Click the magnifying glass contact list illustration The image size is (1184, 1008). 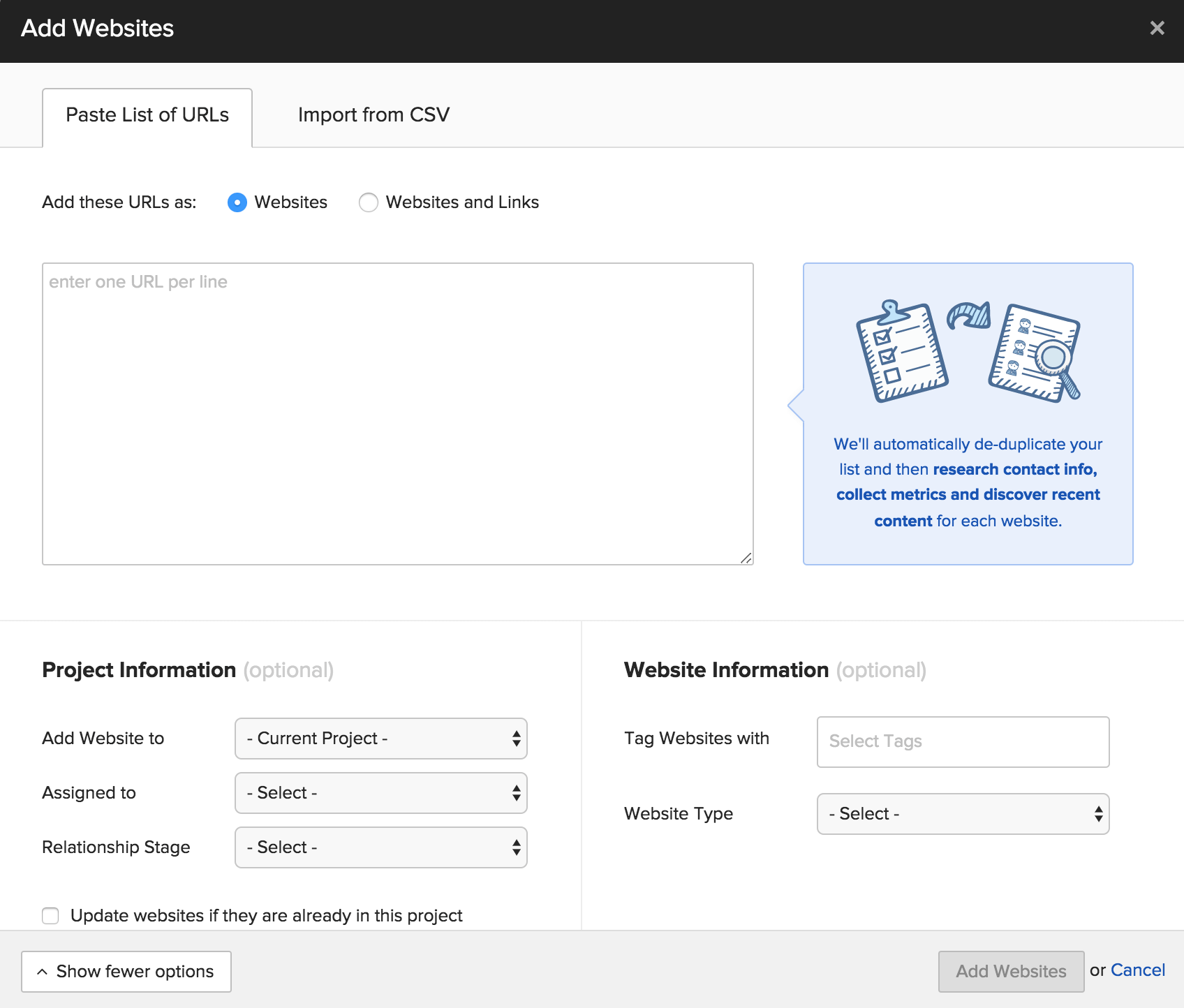tap(1034, 353)
